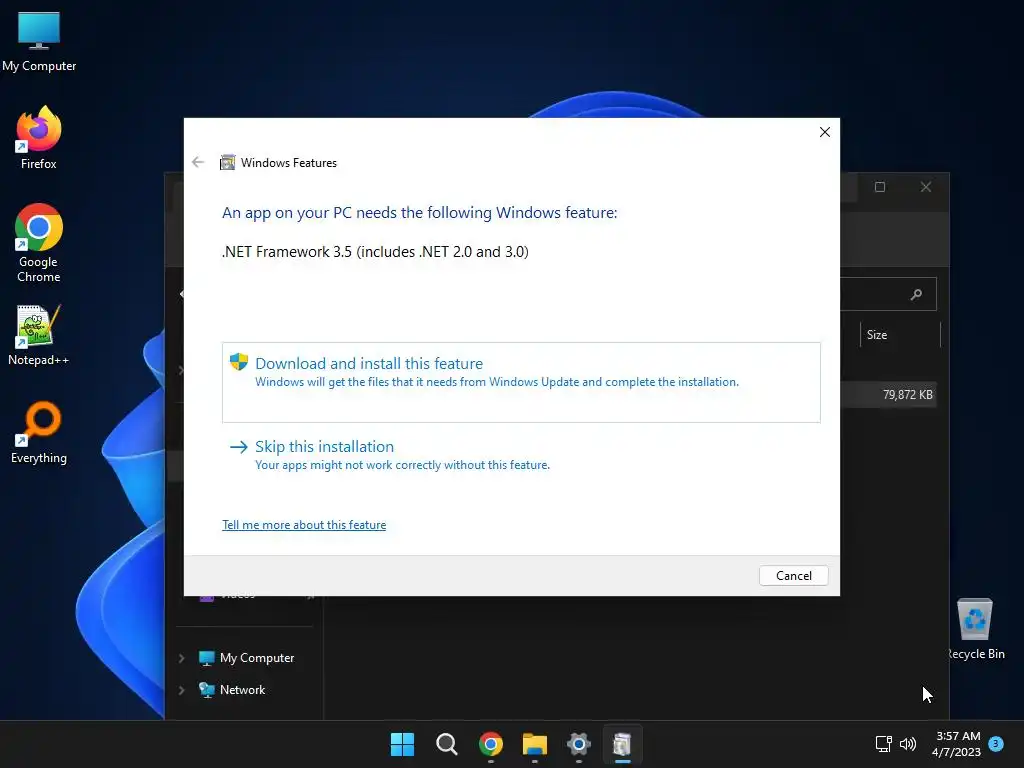
Task: Open Recycle Bin on desktop
Action: [975, 629]
